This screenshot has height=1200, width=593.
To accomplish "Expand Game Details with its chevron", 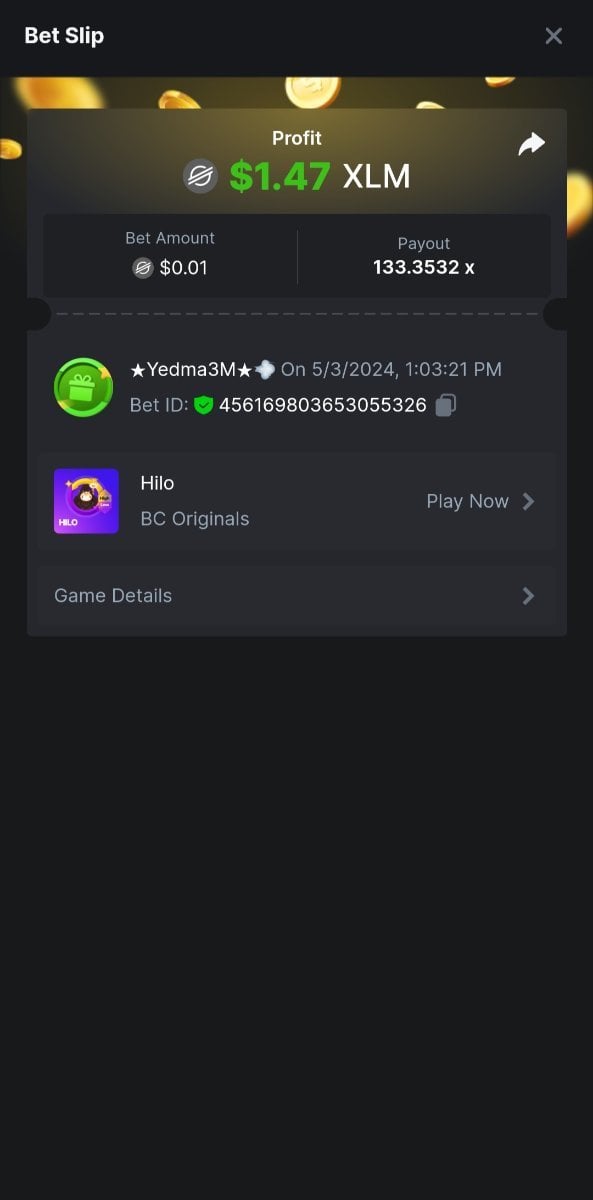I will click(528, 596).
